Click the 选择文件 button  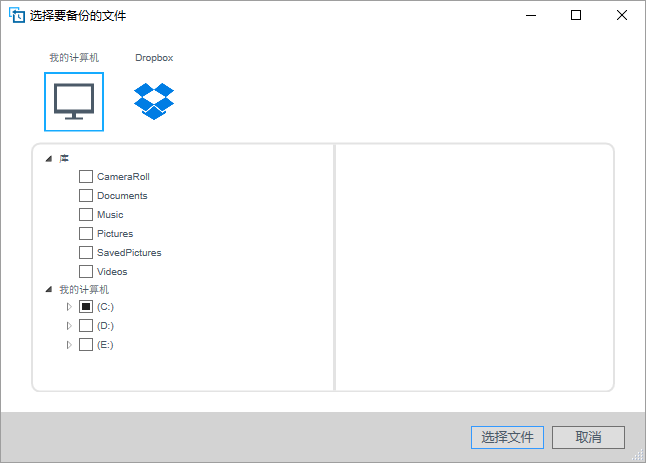(507, 437)
